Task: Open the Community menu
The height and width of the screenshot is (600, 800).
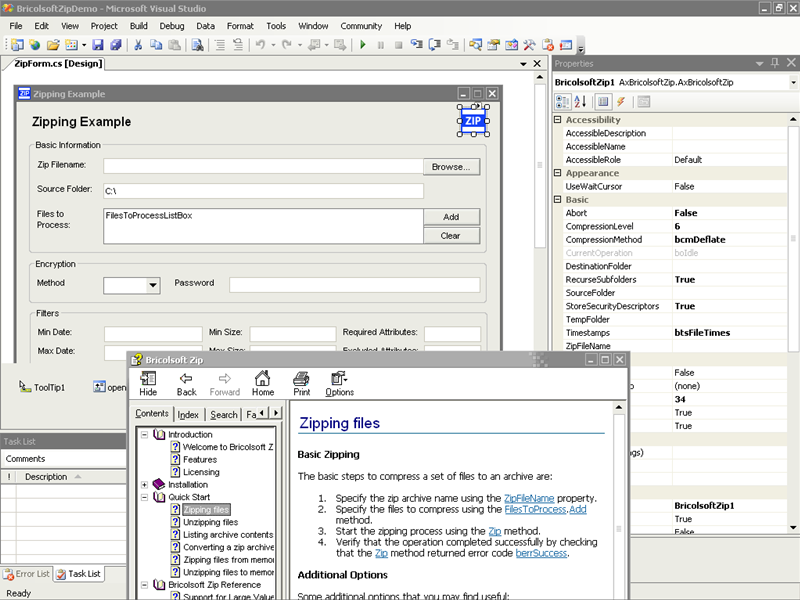Action: (361, 26)
